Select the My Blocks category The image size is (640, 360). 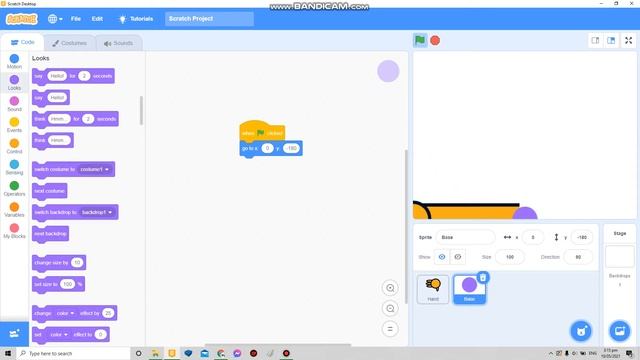tap(14, 231)
